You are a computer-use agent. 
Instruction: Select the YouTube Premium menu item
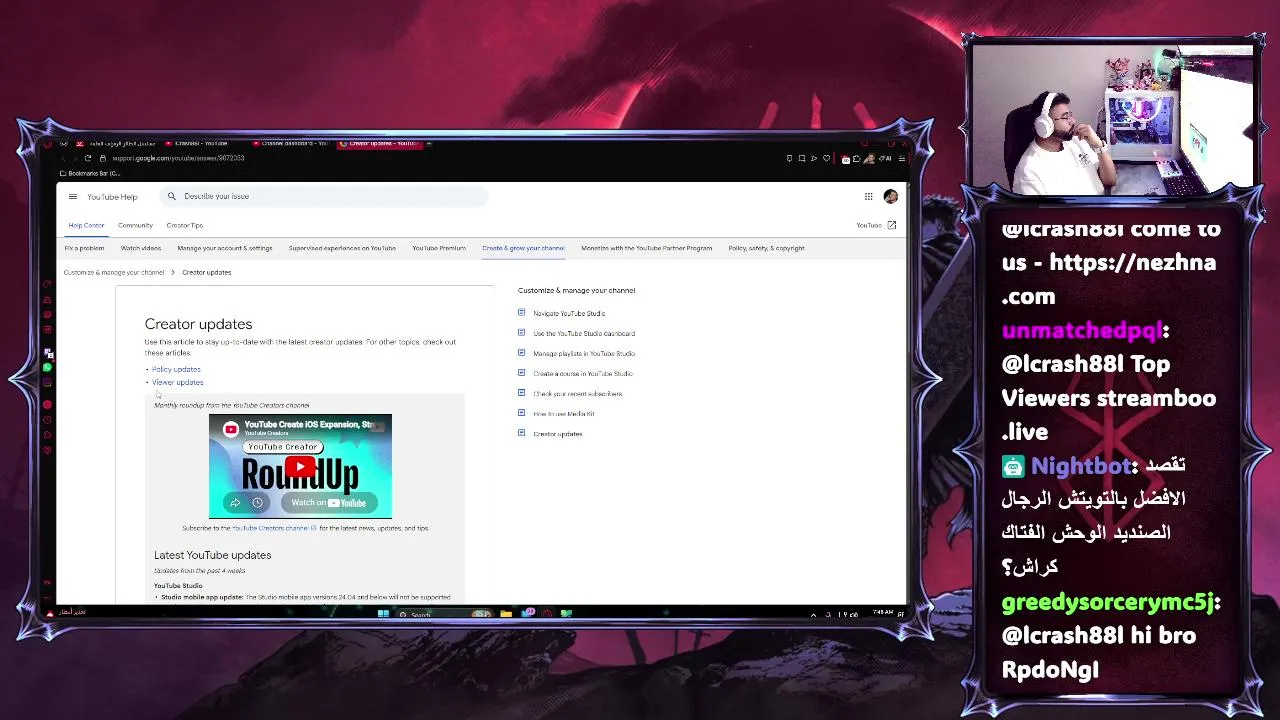tap(439, 248)
